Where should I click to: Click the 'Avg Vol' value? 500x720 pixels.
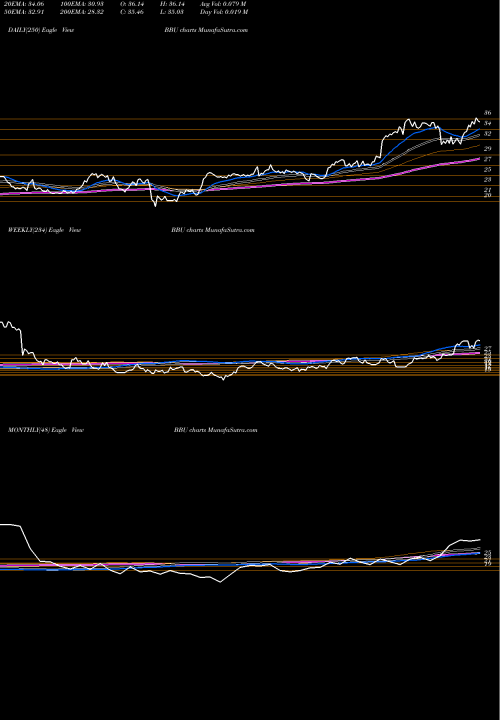(223, 4)
